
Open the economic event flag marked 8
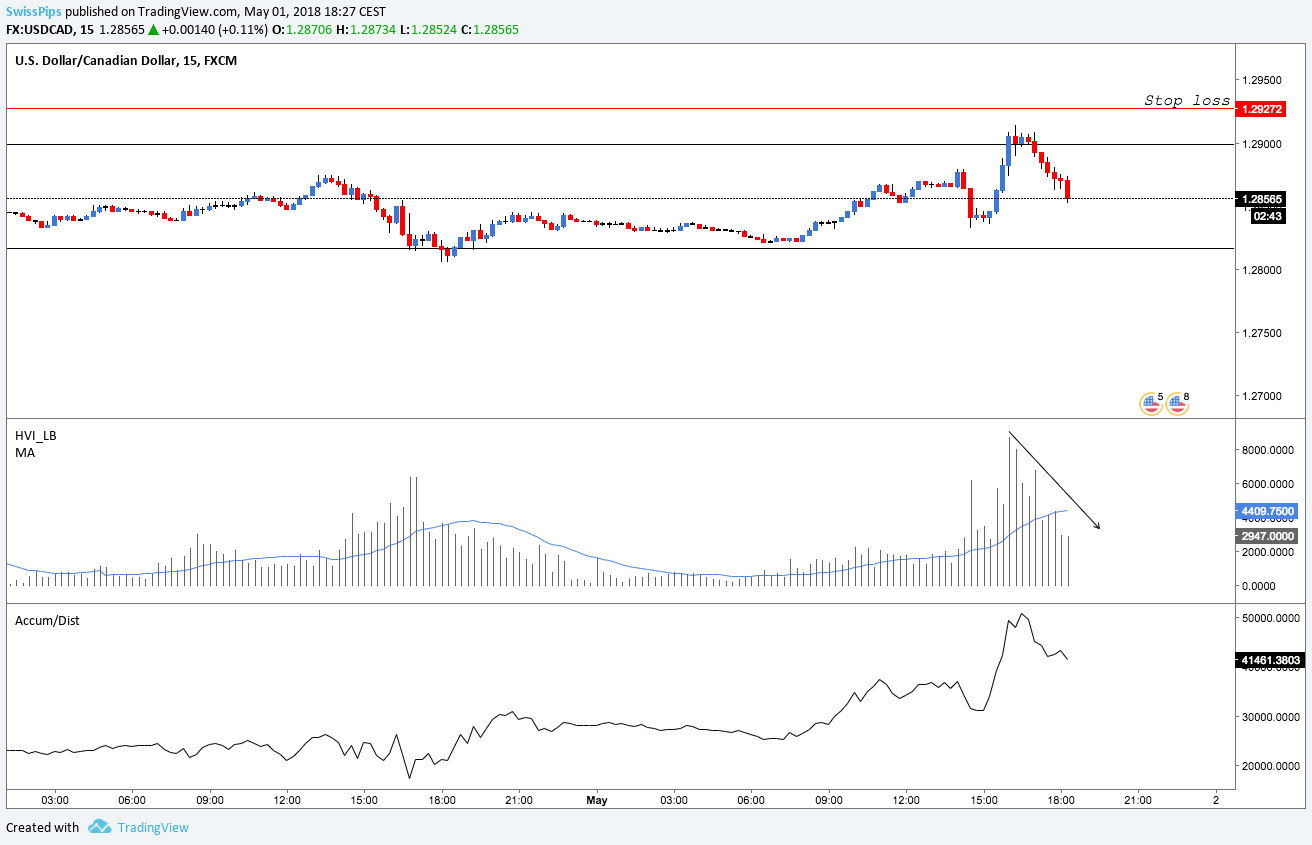tap(1177, 404)
